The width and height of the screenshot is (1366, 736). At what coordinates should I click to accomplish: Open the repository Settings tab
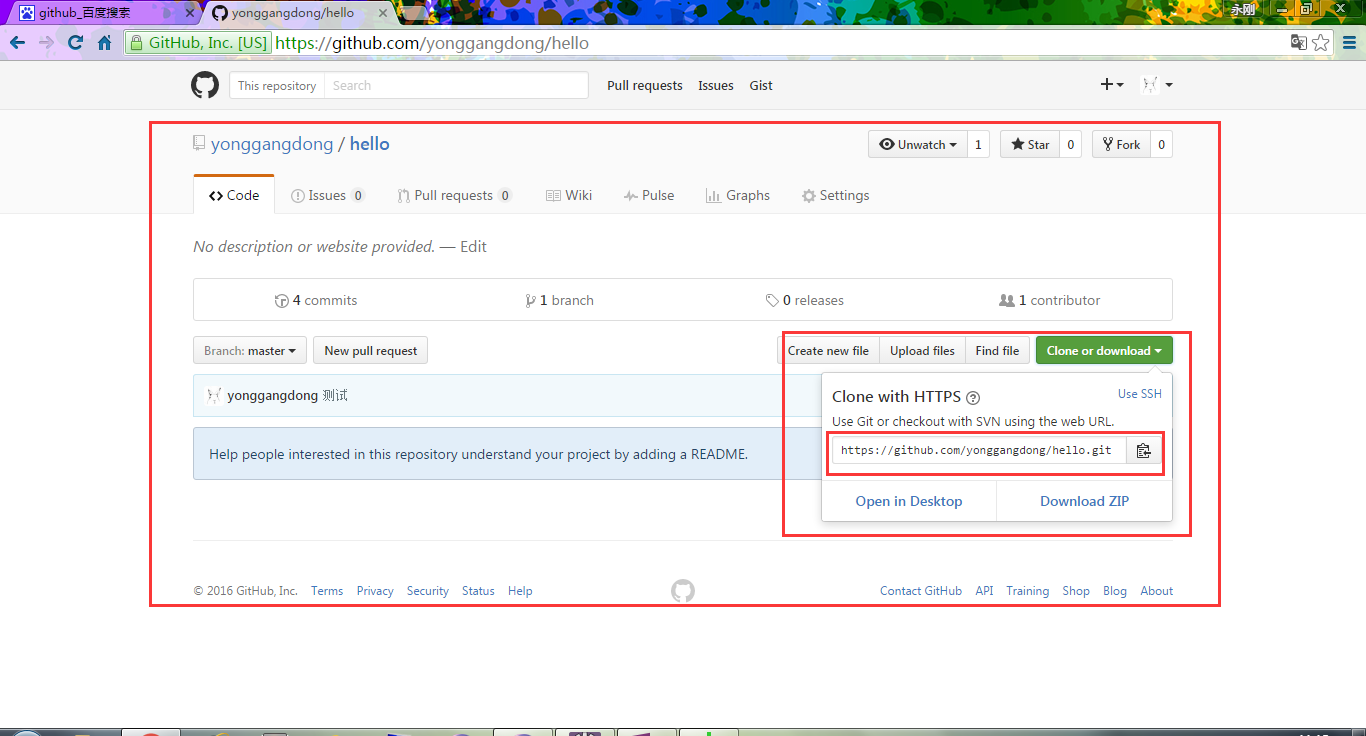[835, 195]
